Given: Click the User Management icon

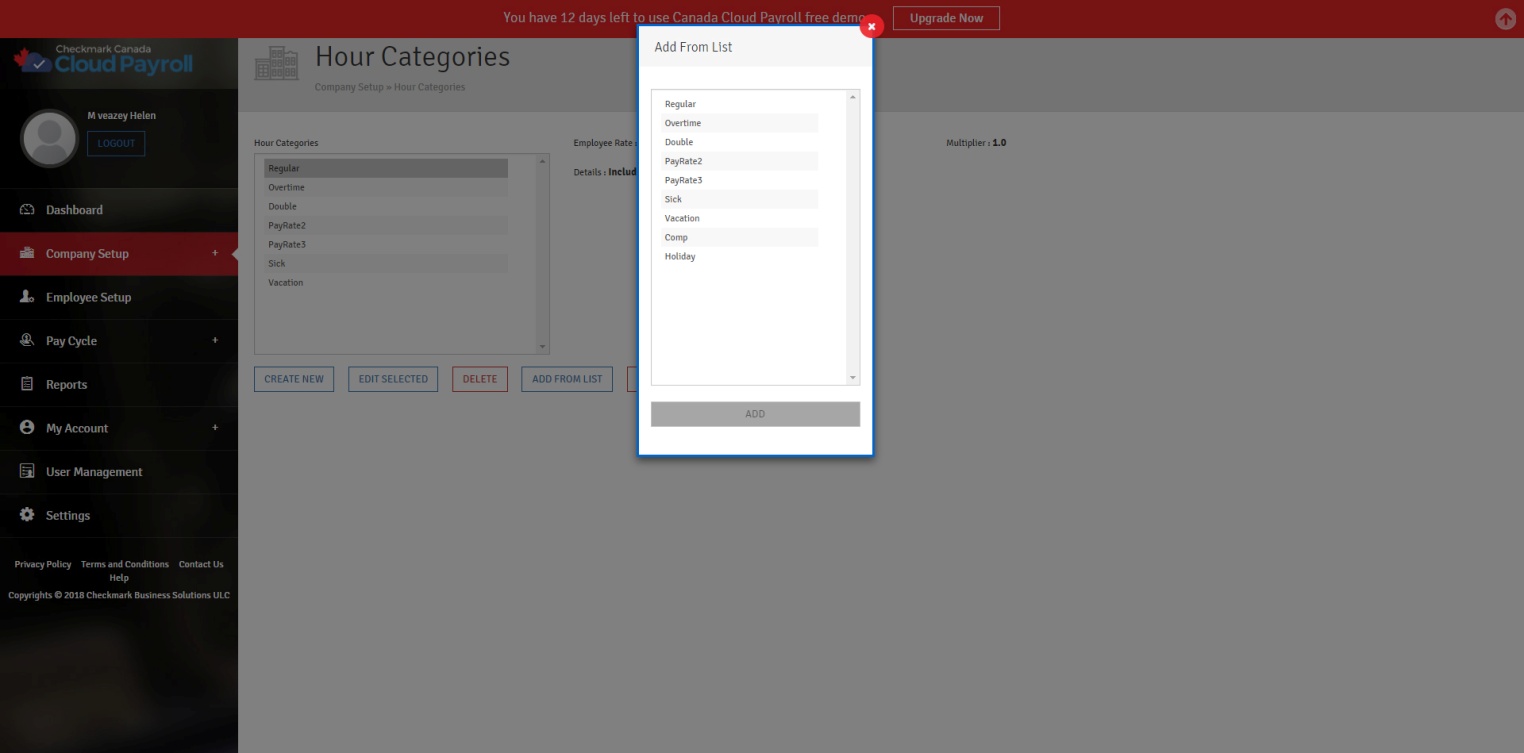Looking at the screenshot, I should 27,472.
